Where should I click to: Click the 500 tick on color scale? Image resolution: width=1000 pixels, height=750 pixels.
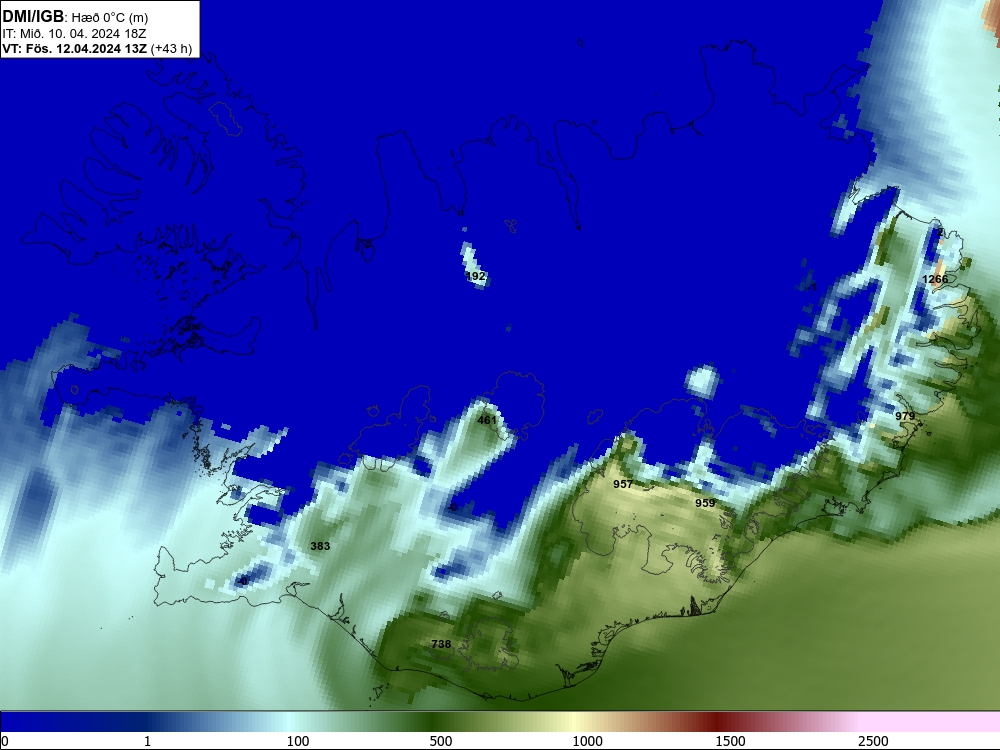click(x=441, y=741)
